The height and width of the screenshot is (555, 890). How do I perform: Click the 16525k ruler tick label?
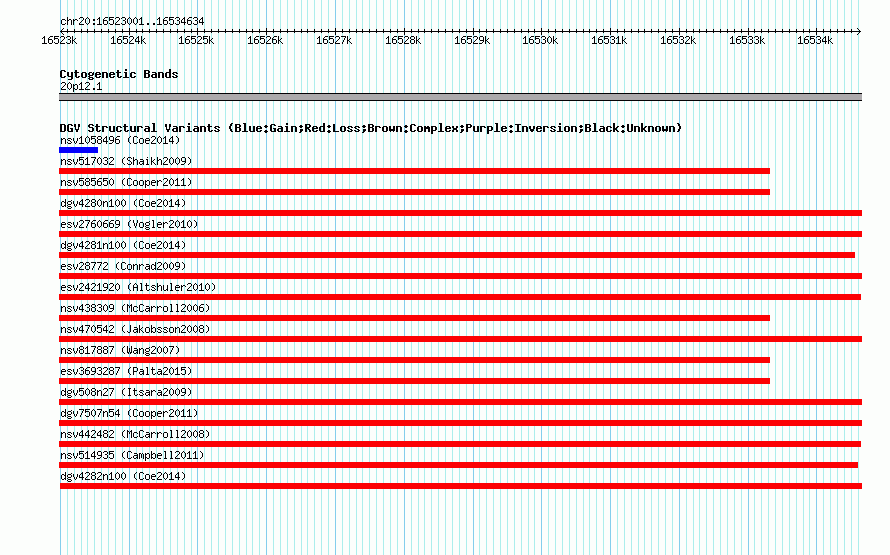(x=196, y=41)
